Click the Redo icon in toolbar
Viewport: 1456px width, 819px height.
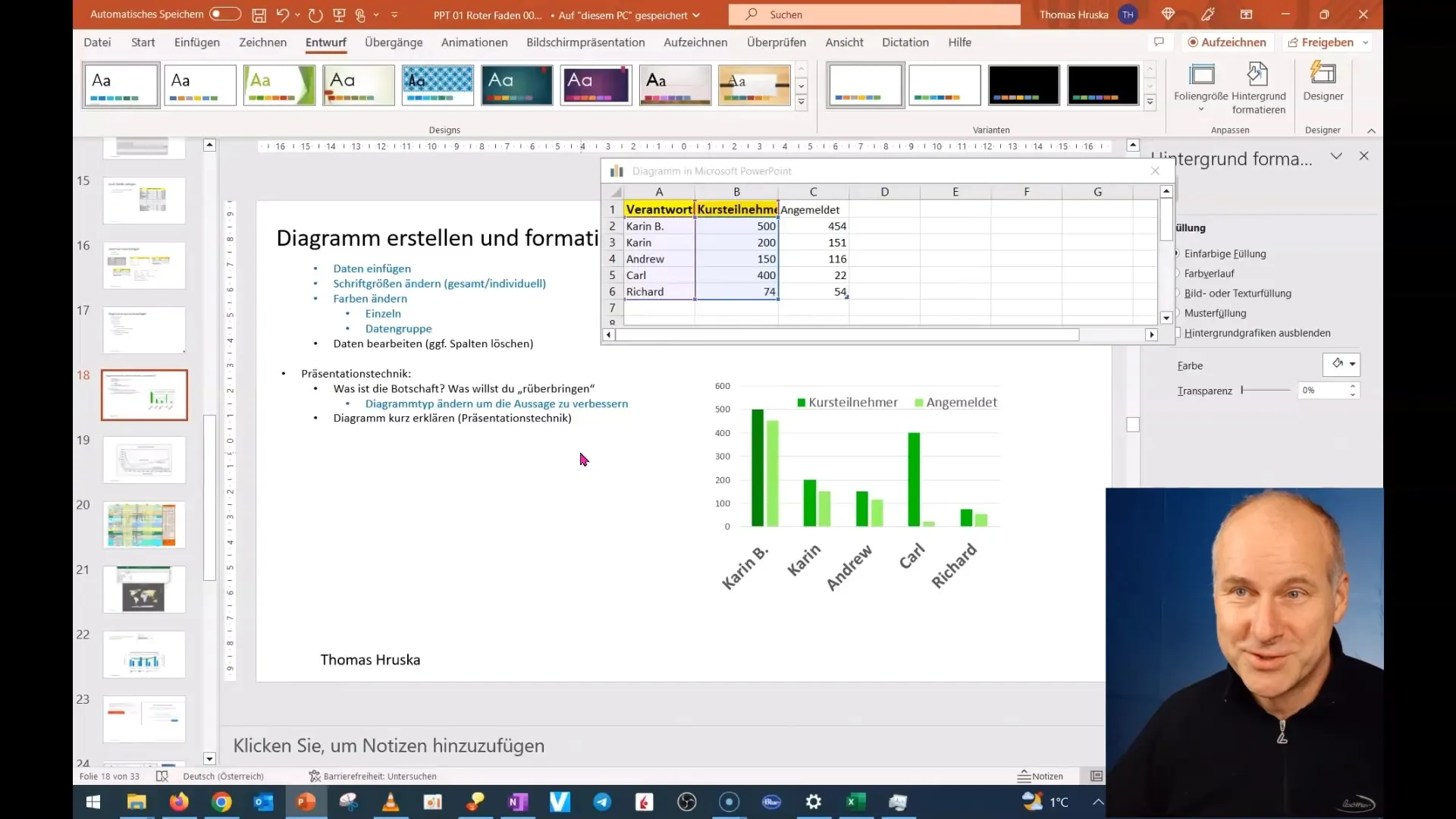[x=317, y=14]
